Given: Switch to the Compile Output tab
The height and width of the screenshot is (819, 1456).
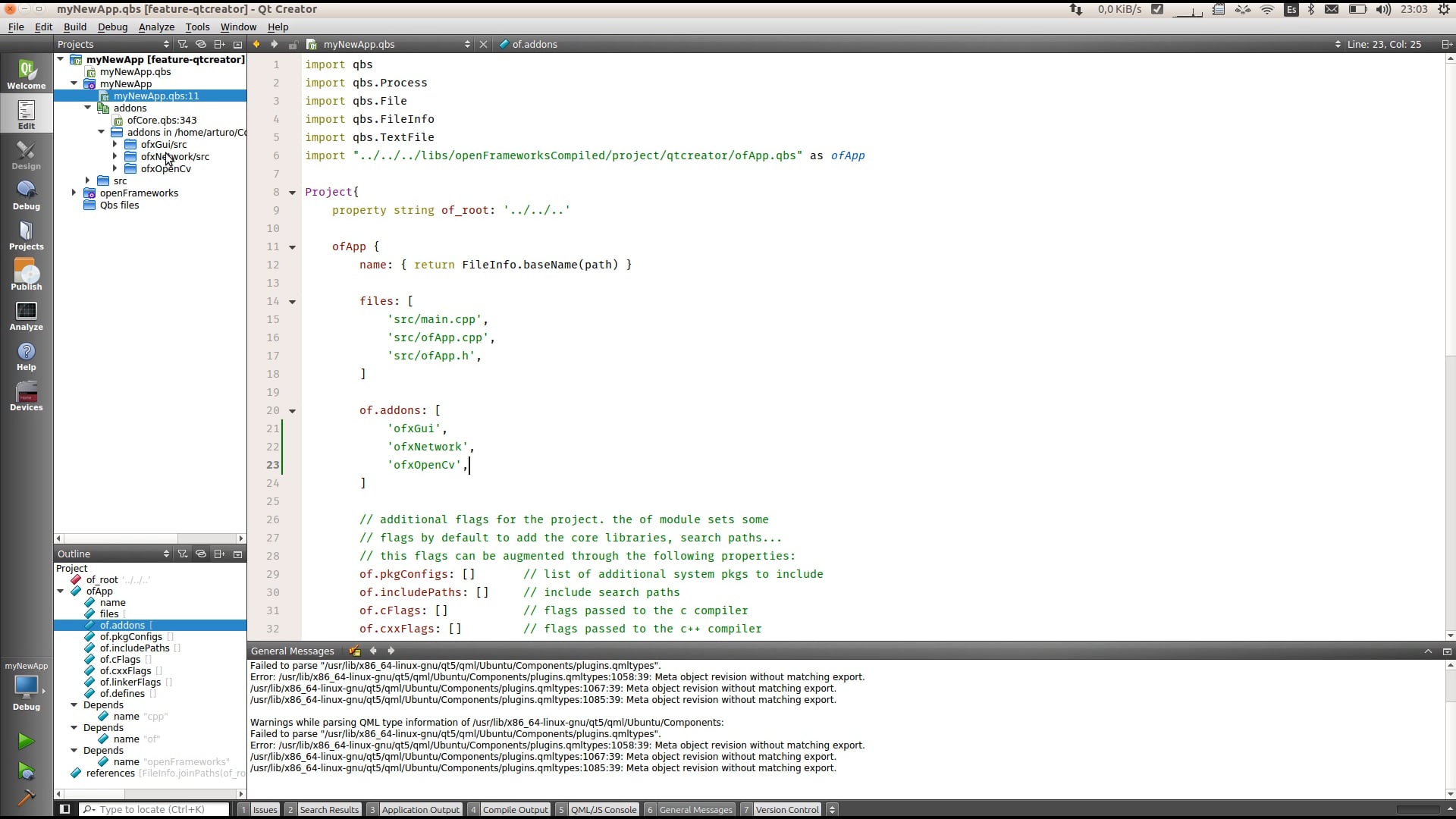Looking at the screenshot, I should tap(516, 809).
